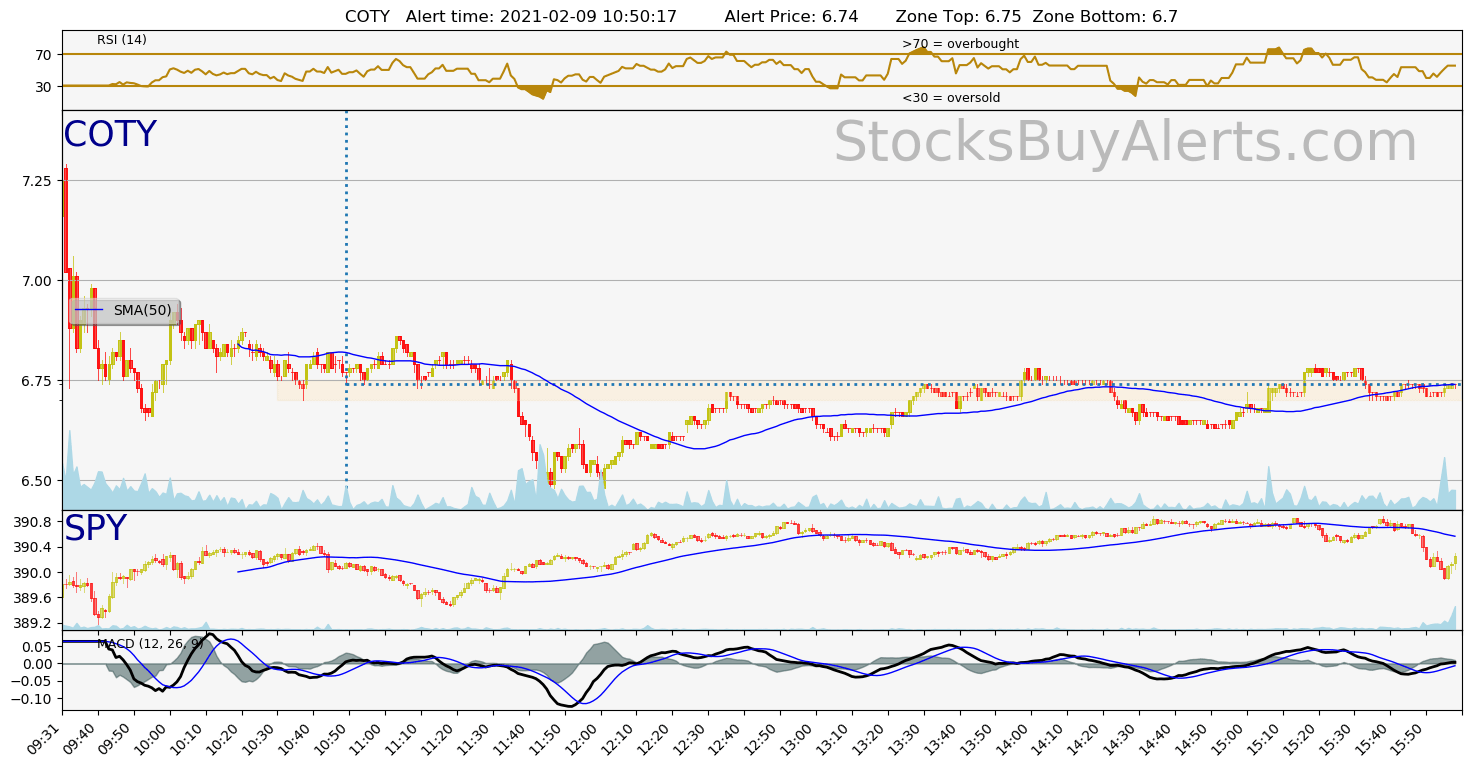The image size is (1476, 768).
Task: Click the 7.25 price axis label
Action: 36,181
